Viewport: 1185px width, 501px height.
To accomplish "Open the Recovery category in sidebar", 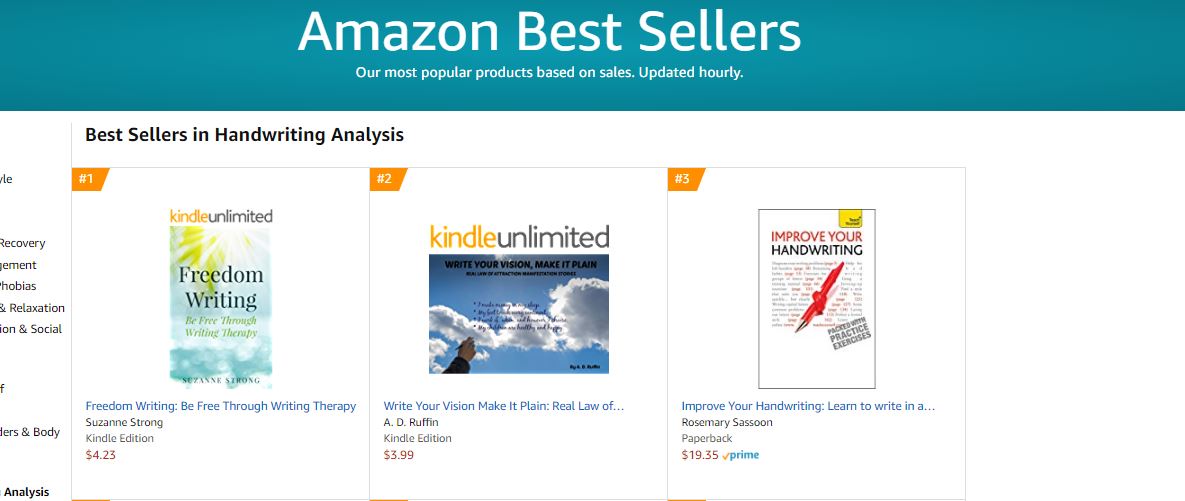I will [x=22, y=243].
